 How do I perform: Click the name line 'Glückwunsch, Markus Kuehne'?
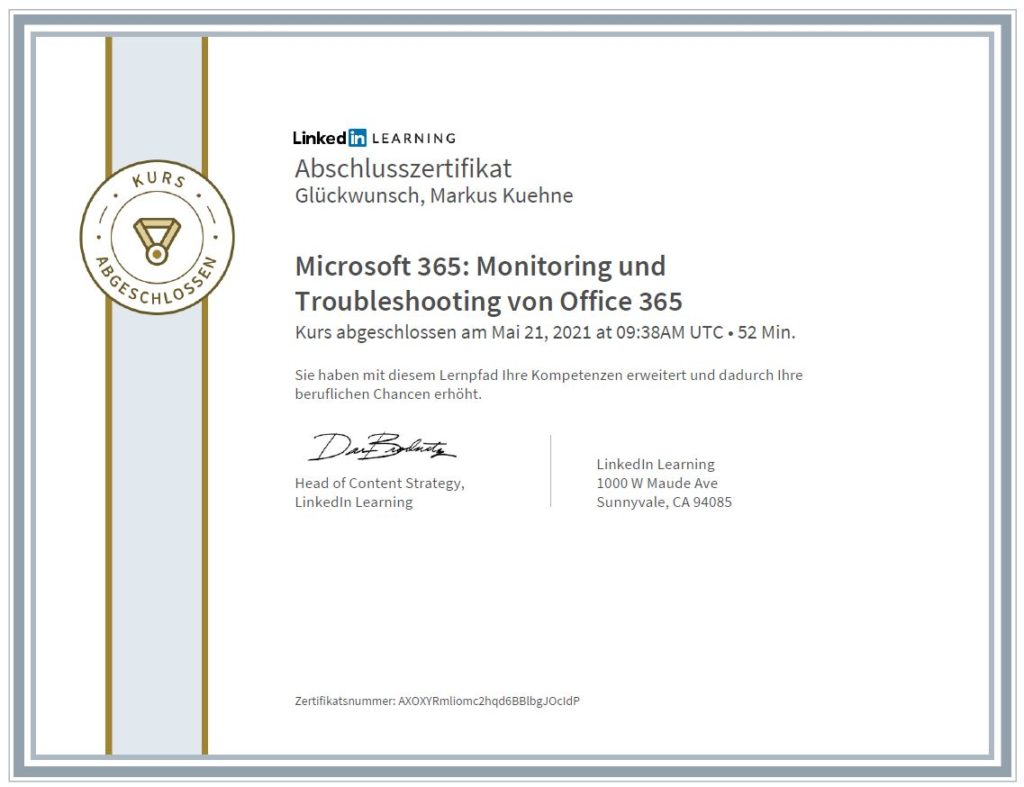434,195
